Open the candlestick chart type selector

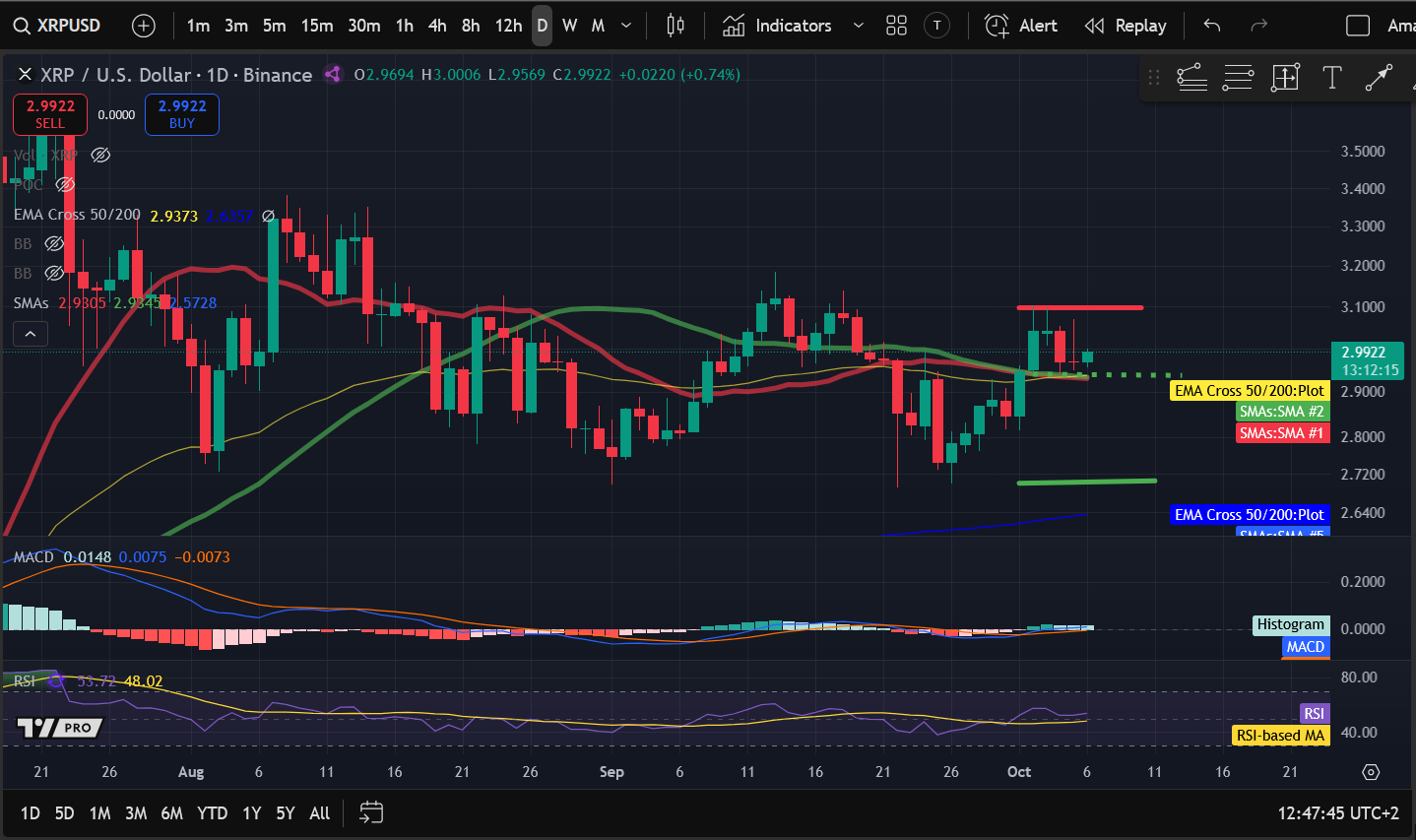676,26
